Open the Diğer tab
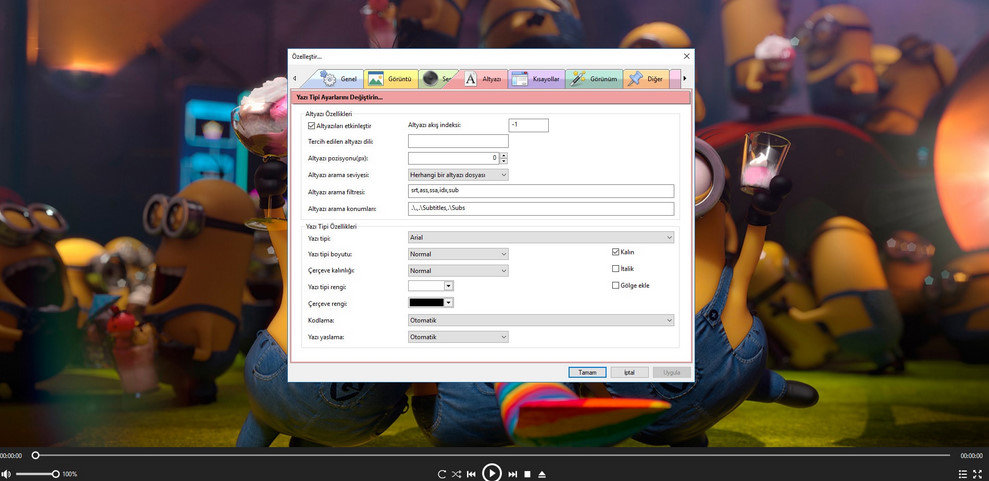The height and width of the screenshot is (481, 989). (646, 79)
